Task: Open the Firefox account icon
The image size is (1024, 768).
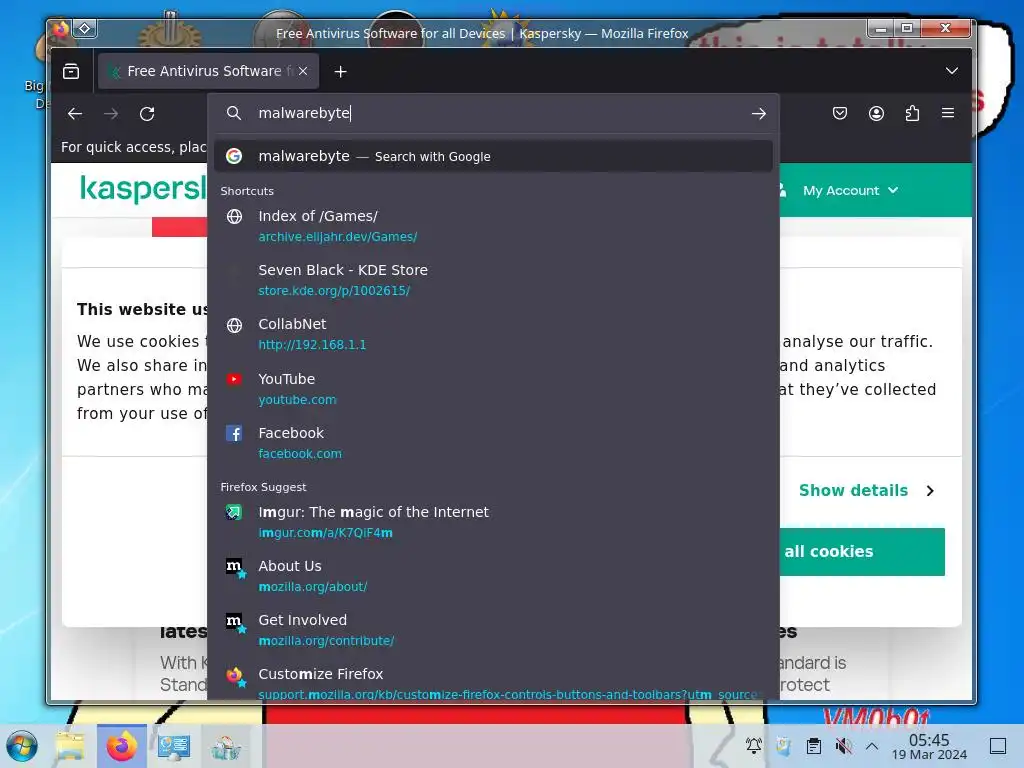Action: click(876, 114)
